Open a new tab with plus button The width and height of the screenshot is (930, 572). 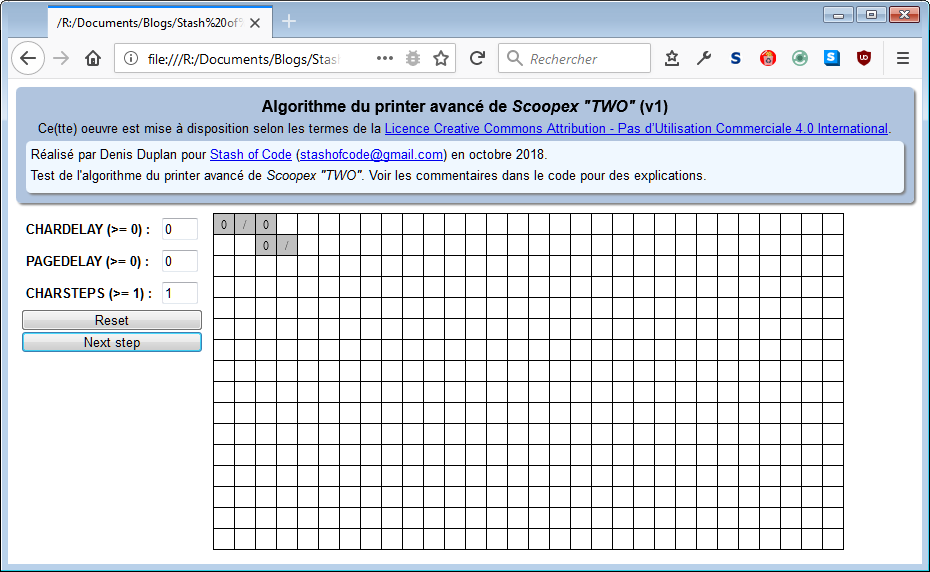coord(289,21)
